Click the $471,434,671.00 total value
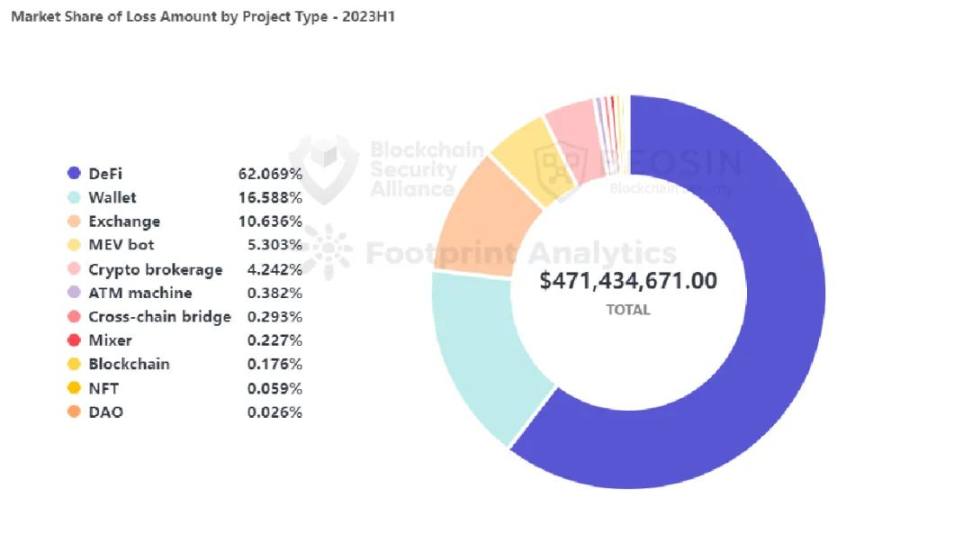The width and height of the screenshot is (972, 543). pyautogui.click(x=628, y=281)
